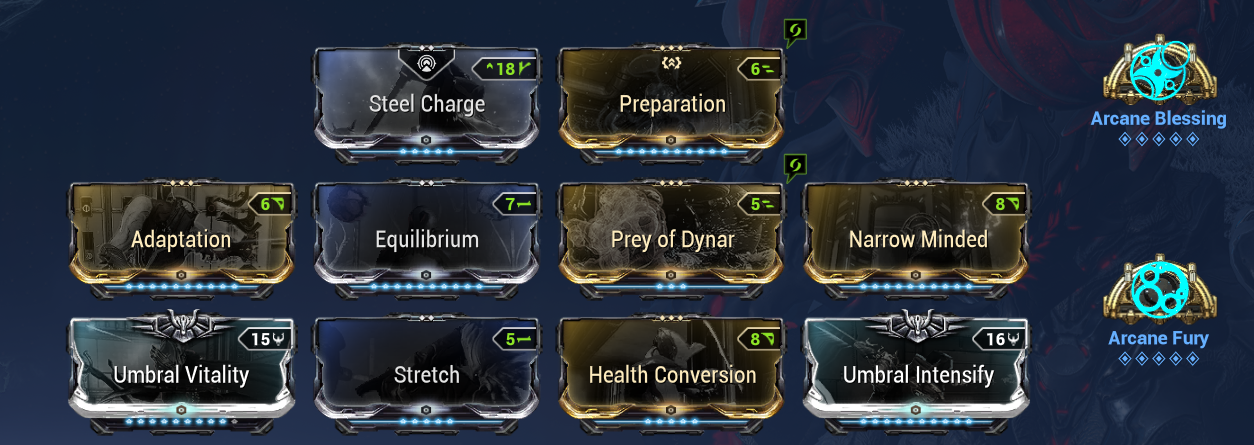
Task: Click the rank diamonds under Arcane Blessing
Action: point(1159,138)
